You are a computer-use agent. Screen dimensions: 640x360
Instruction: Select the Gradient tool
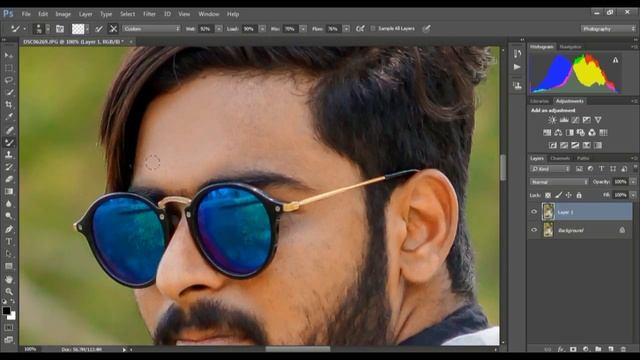(x=9, y=191)
